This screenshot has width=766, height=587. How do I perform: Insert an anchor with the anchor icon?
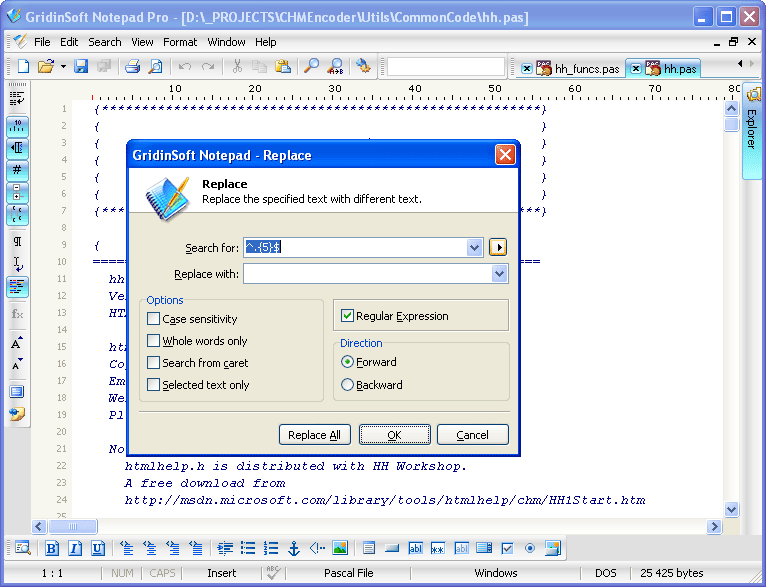(294, 548)
